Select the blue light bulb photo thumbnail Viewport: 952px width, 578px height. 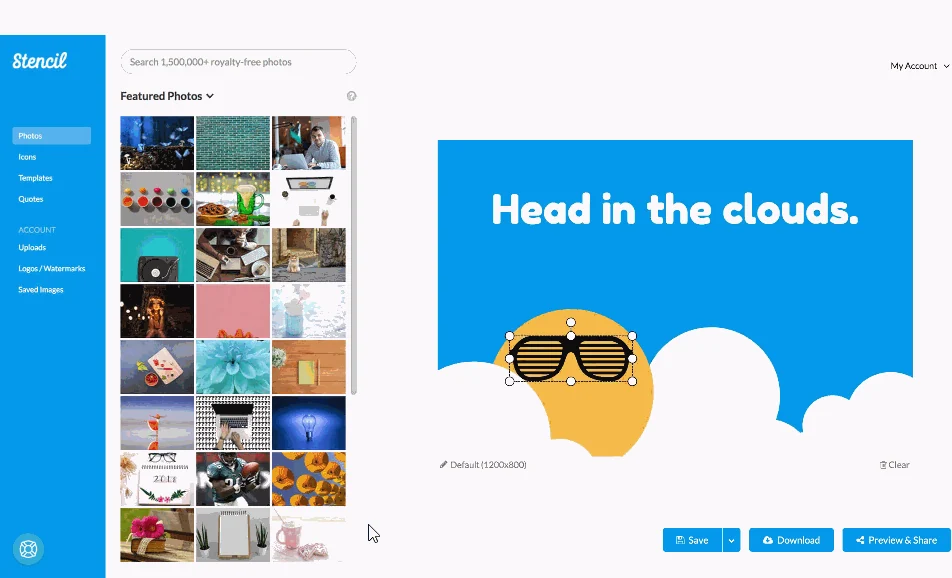pyautogui.click(x=309, y=423)
